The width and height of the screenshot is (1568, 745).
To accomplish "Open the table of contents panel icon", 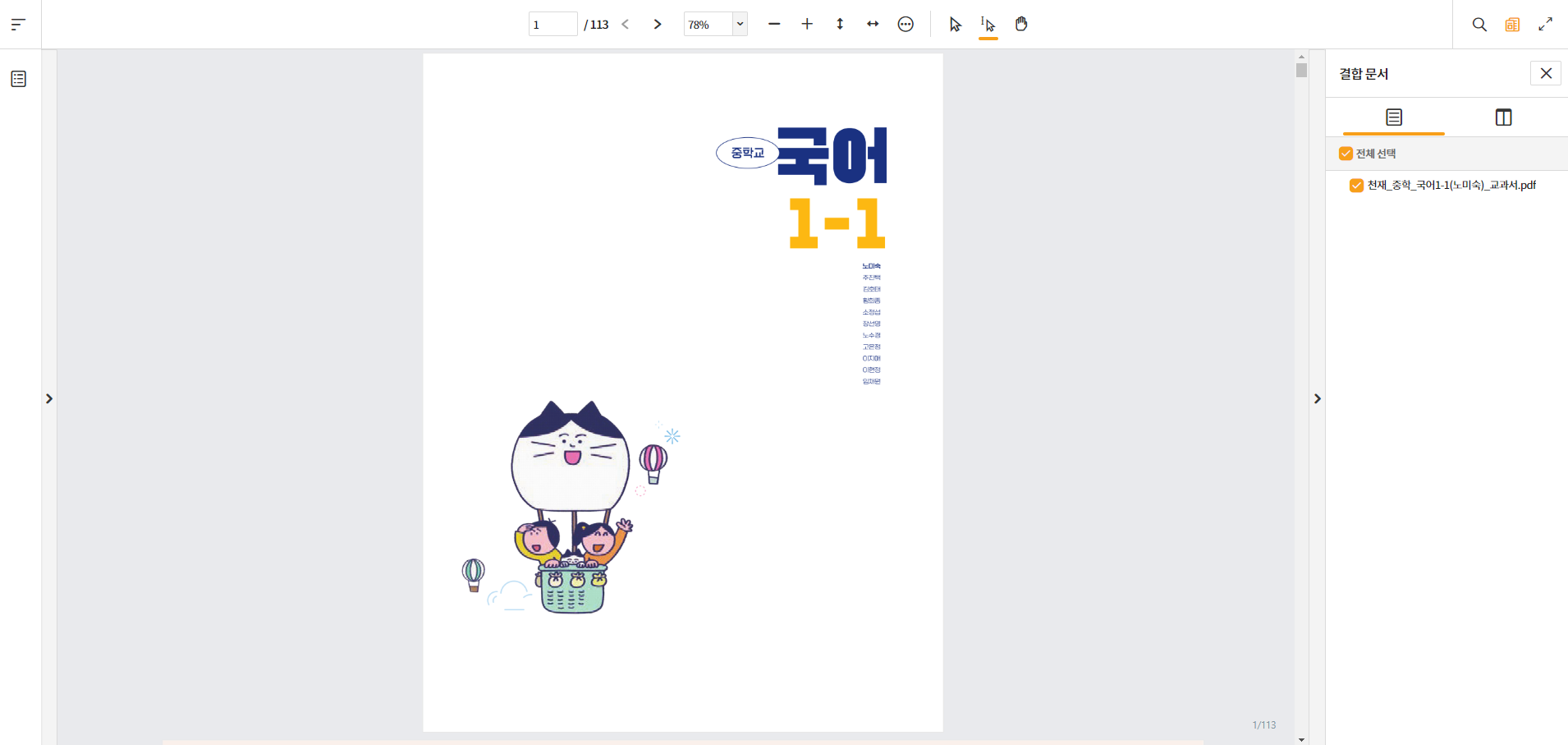I will tap(18, 79).
